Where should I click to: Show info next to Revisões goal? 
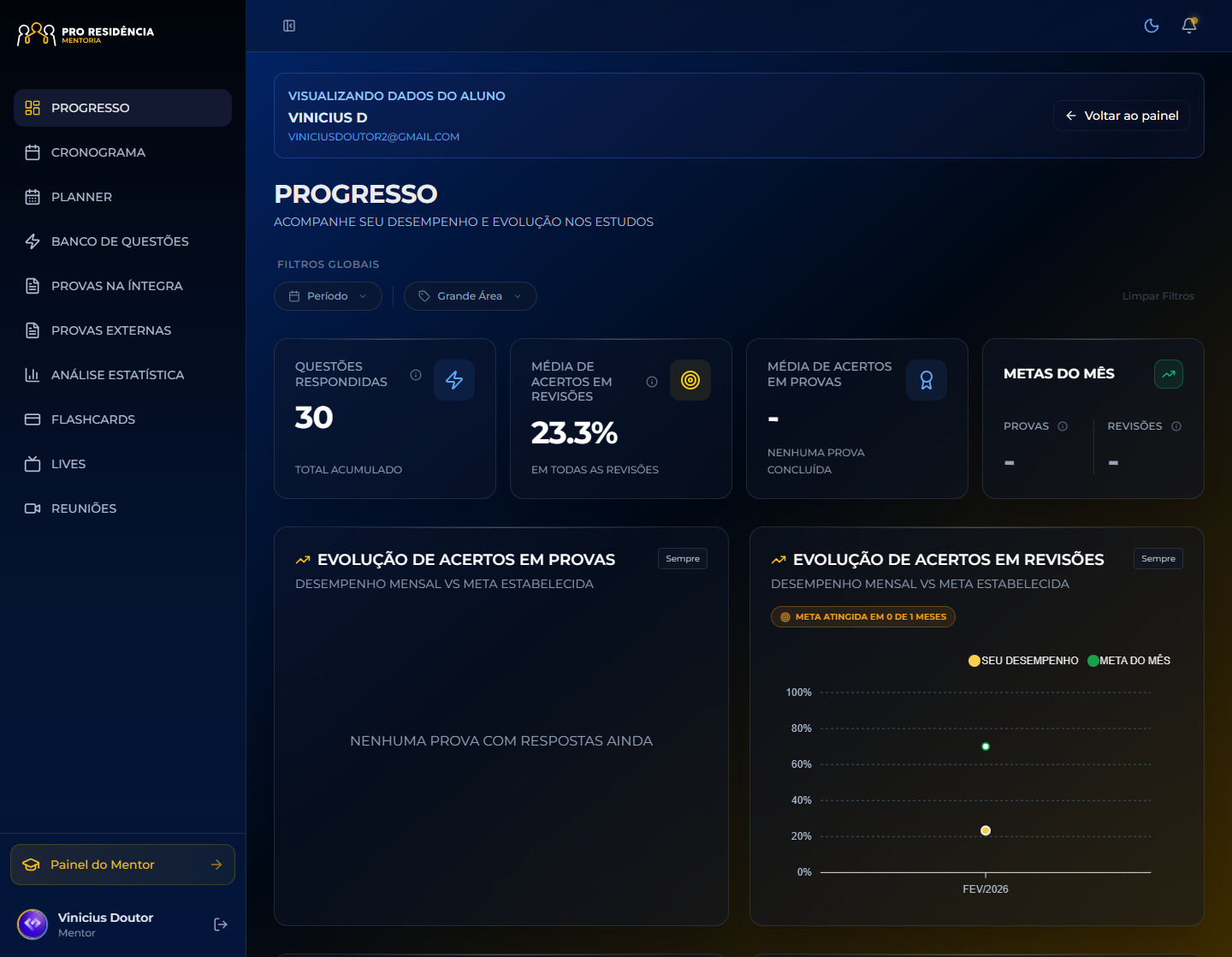[1176, 426]
